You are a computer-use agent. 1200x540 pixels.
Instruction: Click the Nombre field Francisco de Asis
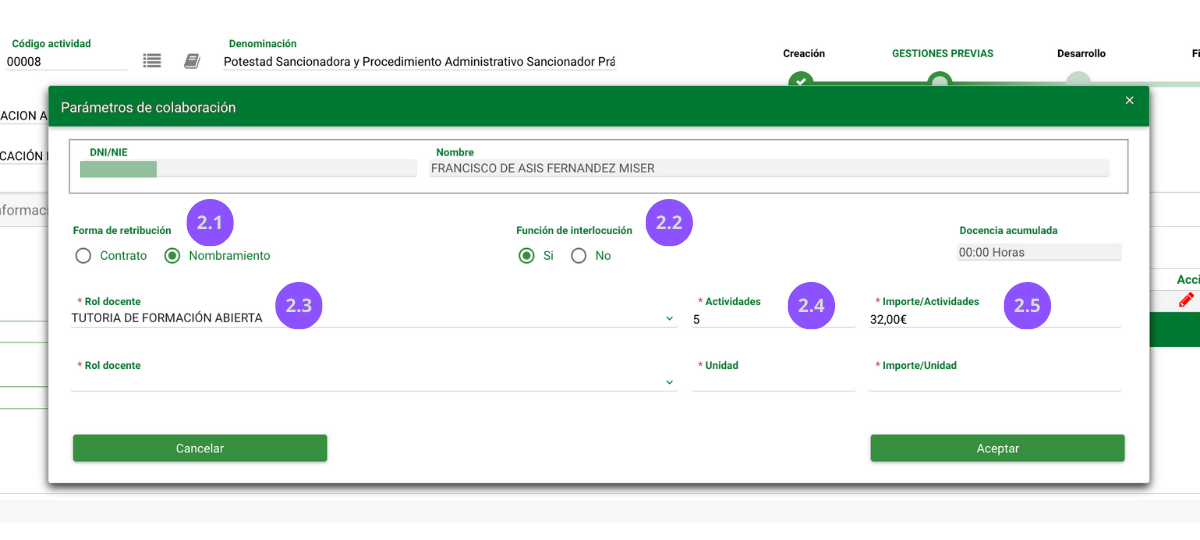769,168
